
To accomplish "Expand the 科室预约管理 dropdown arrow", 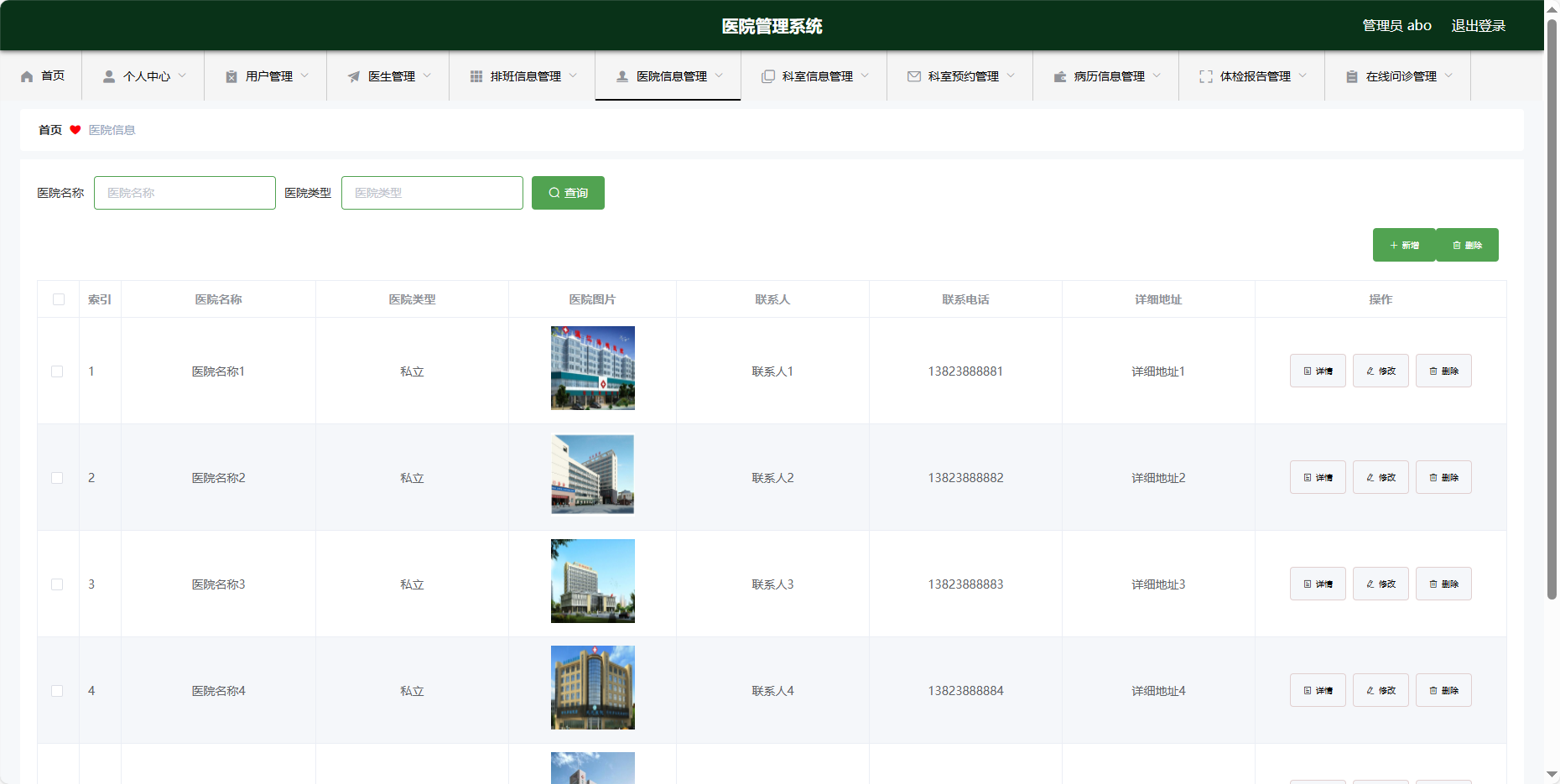I will click(1011, 75).
